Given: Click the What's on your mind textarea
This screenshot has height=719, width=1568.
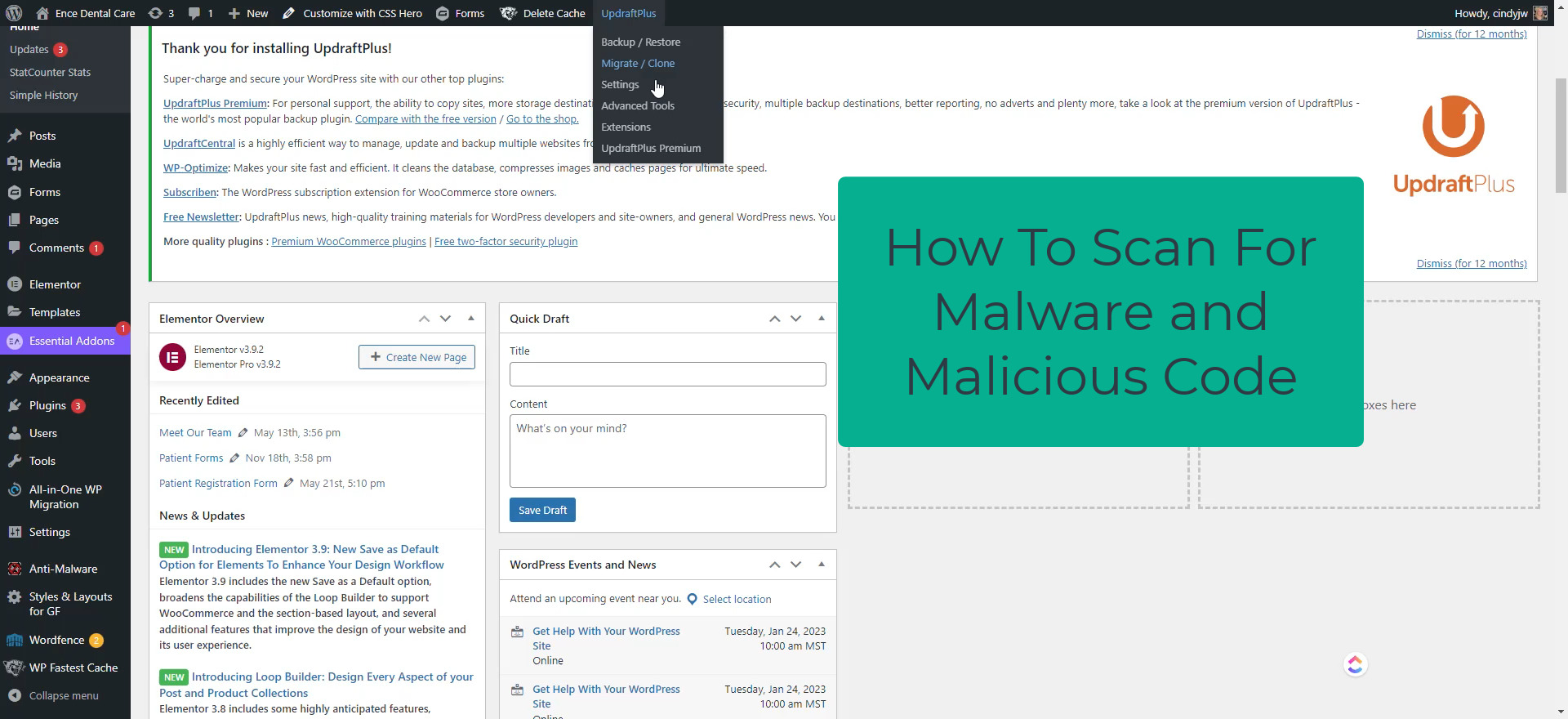Looking at the screenshot, I should click(x=667, y=451).
